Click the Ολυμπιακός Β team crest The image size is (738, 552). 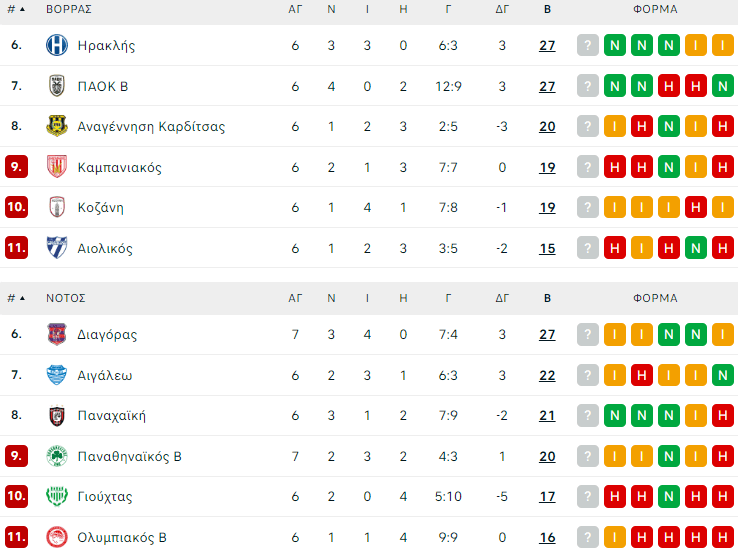pyautogui.click(x=57, y=537)
